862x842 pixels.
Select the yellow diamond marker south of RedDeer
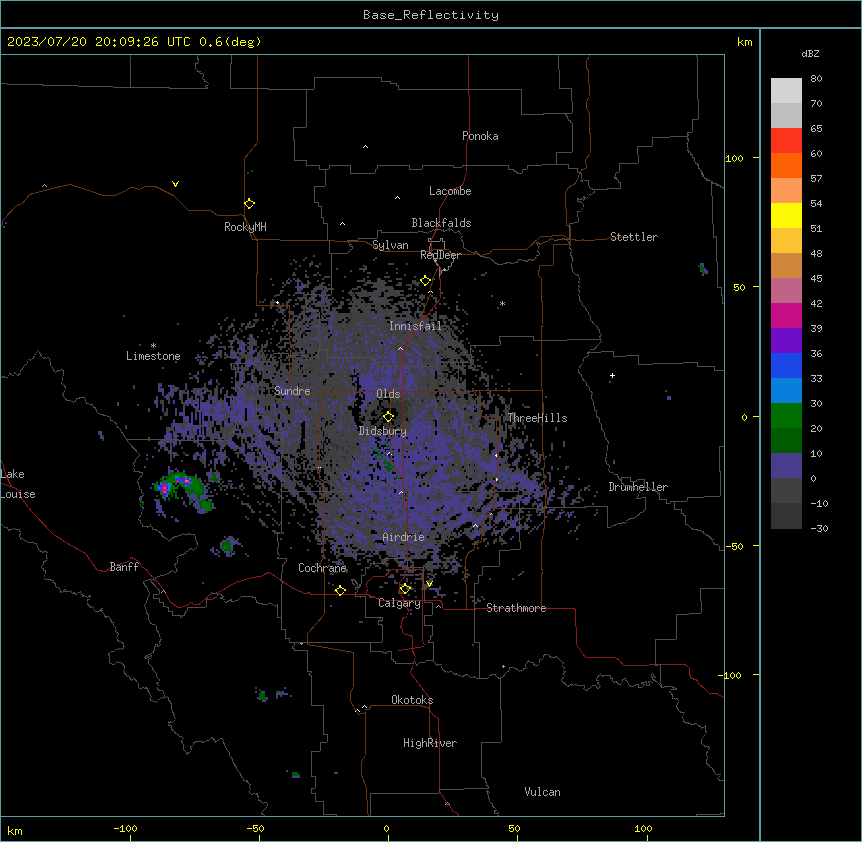(426, 281)
